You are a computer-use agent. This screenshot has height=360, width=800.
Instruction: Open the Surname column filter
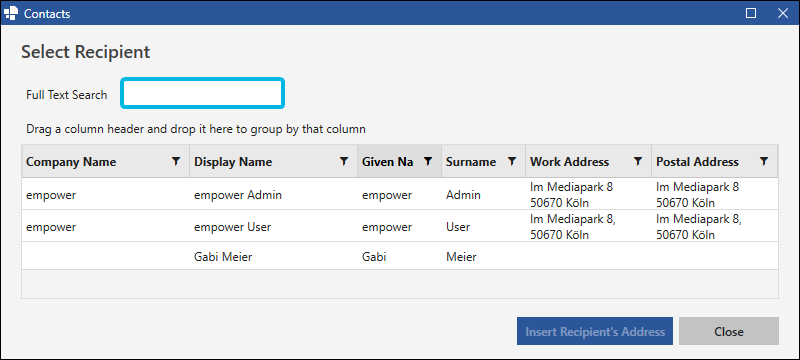coord(512,162)
